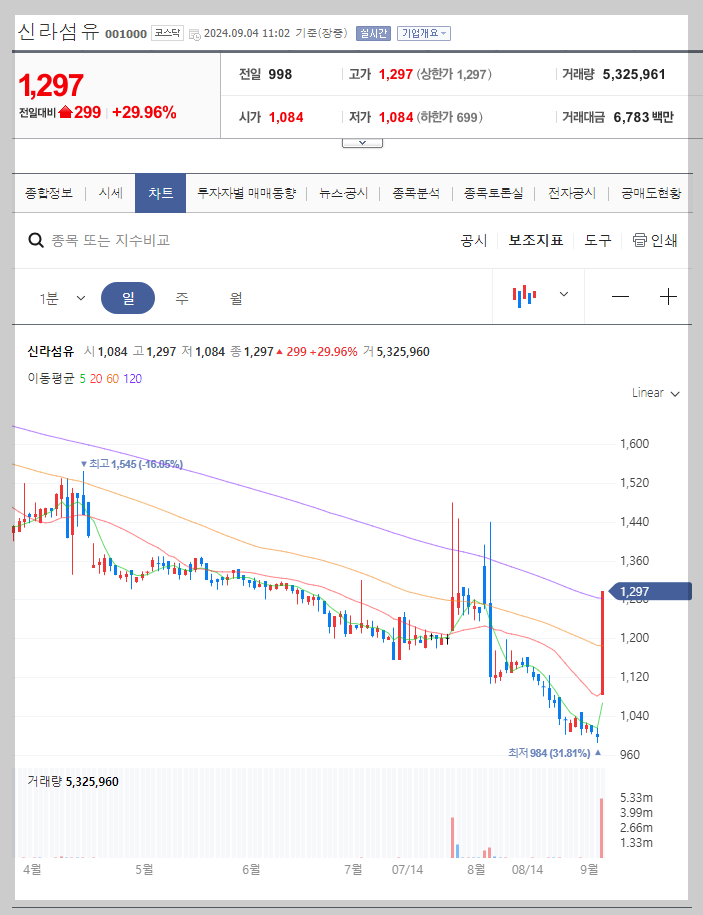This screenshot has width=703, height=915.
Task: Click the 공시 disclosure link
Action: pos(472,240)
